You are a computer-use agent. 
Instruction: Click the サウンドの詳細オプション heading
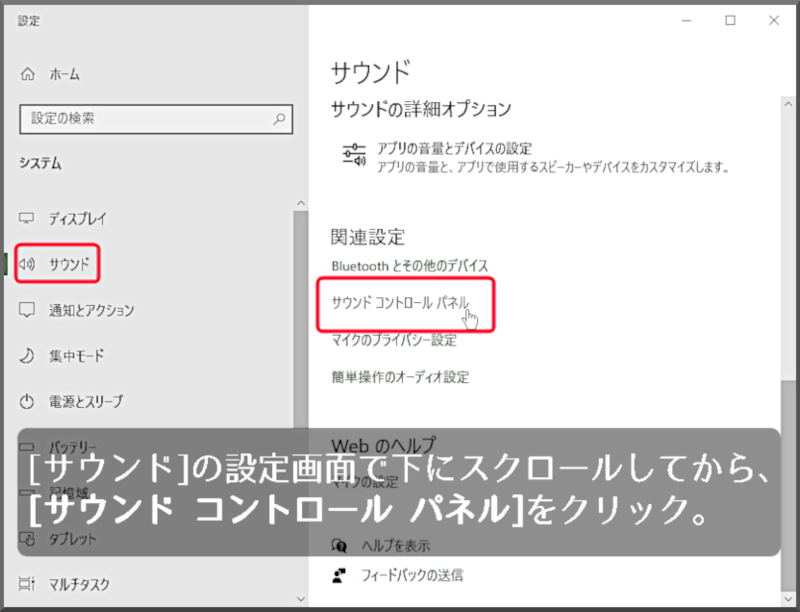coord(421,109)
